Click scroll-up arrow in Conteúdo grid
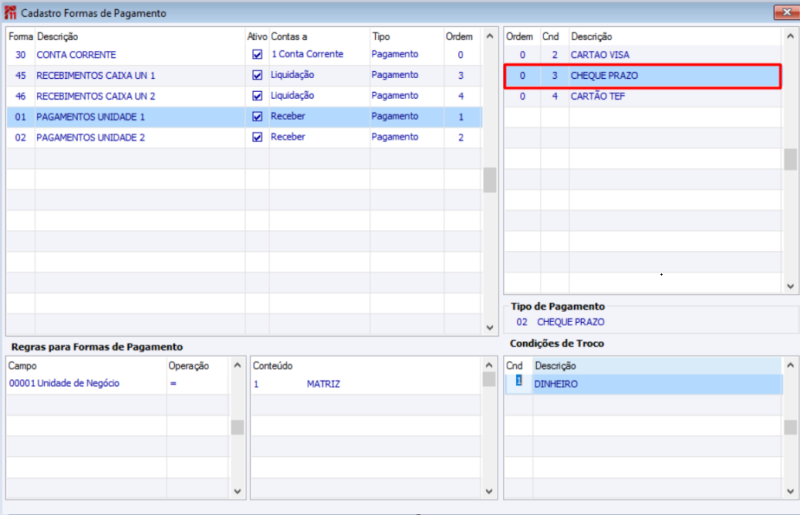 click(489, 365)
